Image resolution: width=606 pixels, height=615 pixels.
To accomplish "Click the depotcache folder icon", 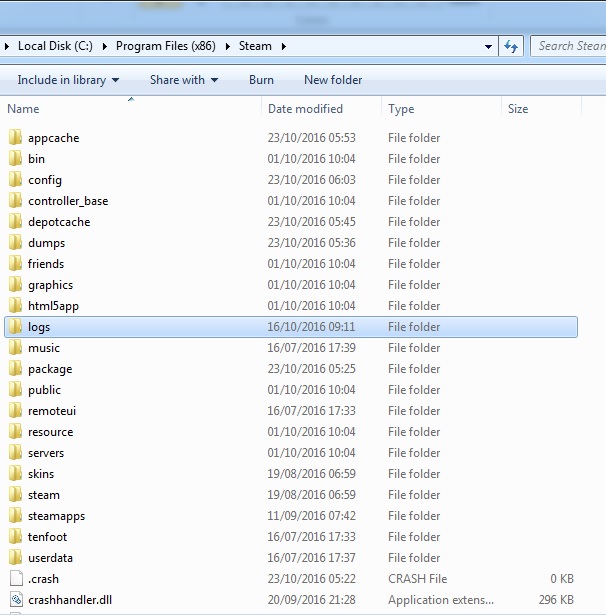I will tap(15, 222).
